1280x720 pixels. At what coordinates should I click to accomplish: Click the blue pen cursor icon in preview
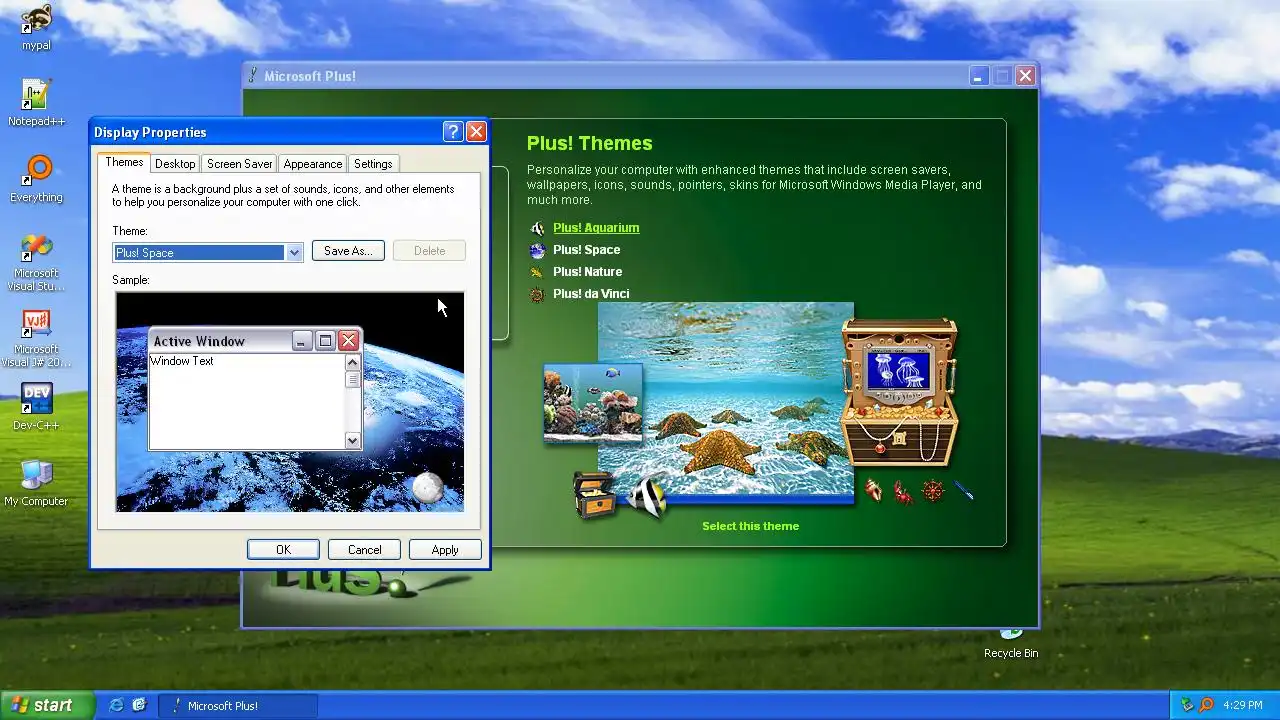coord(963,491)
